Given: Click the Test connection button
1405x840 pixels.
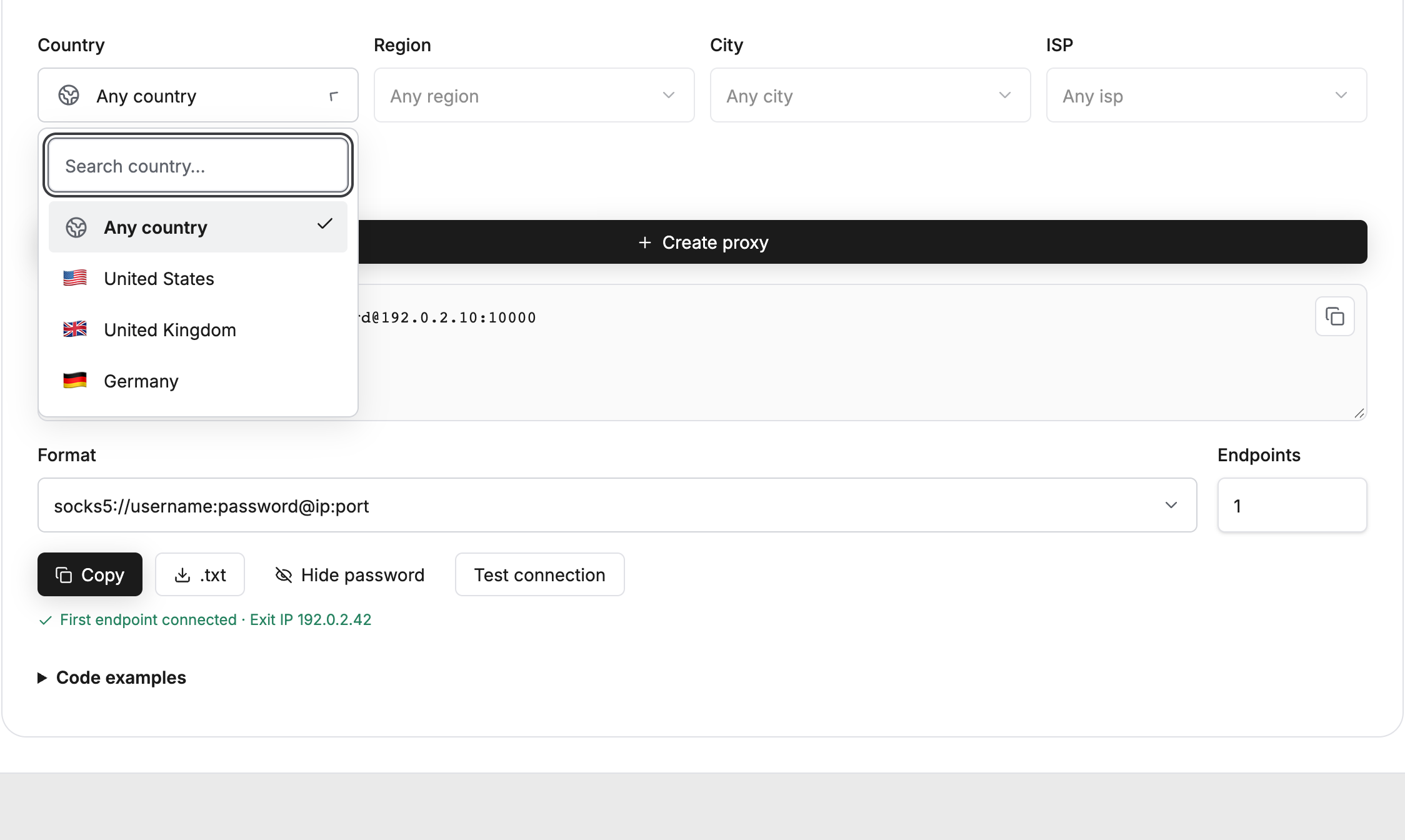Looking at the screenshot, I should 539,574.
